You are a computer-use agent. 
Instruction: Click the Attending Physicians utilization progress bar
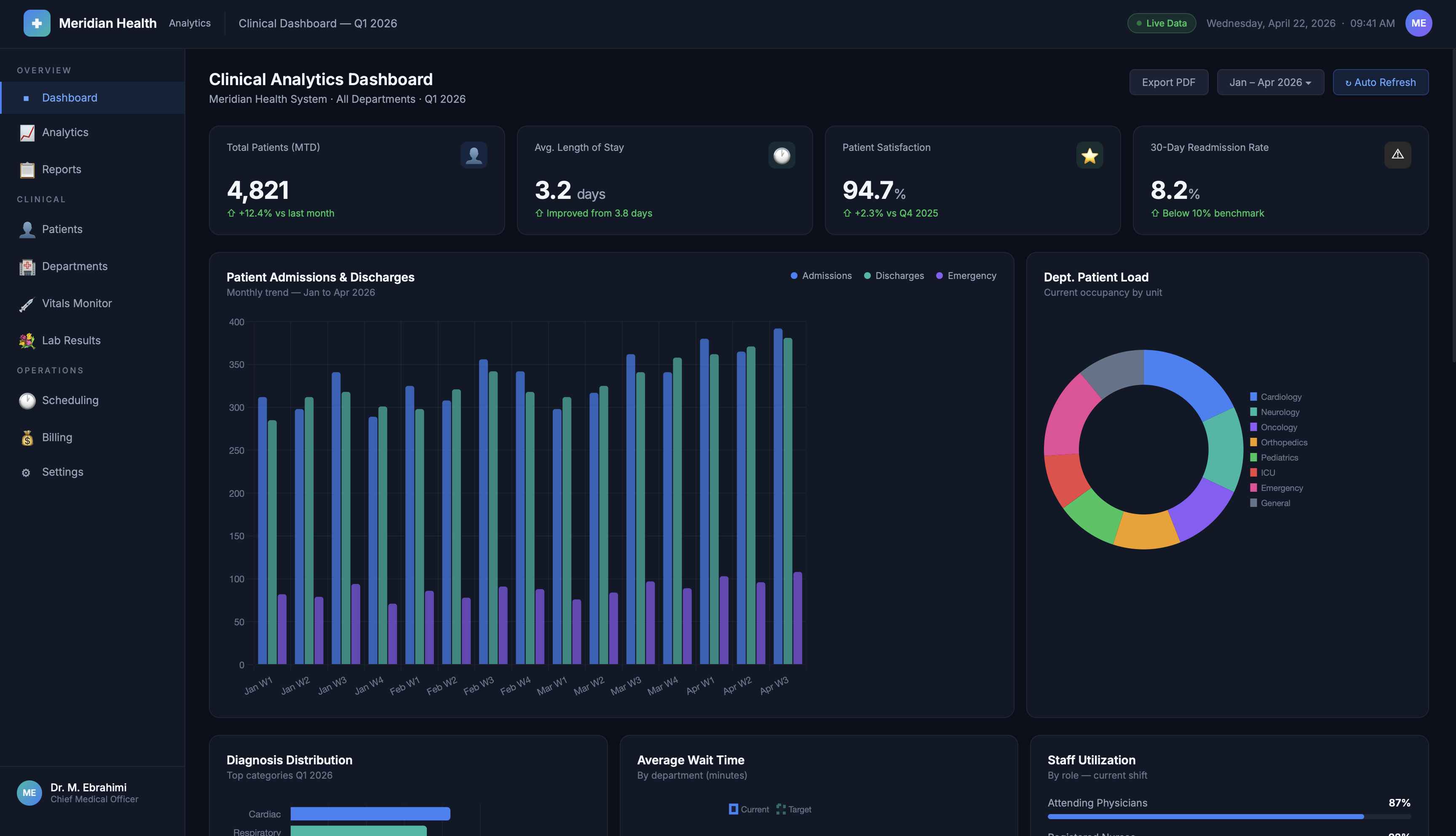pos(1229,817)
